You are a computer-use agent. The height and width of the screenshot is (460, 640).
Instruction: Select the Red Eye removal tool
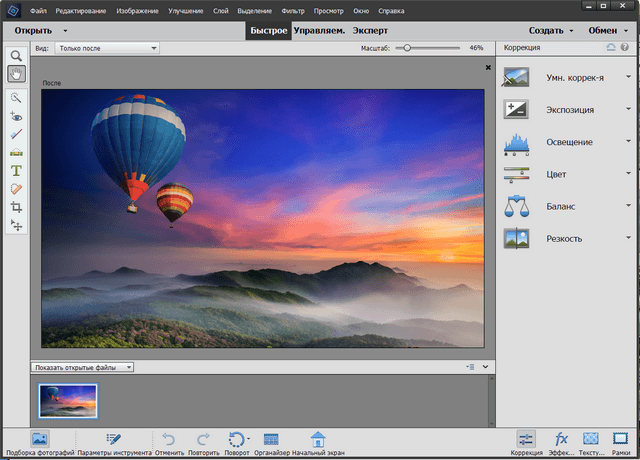point(16,116)
